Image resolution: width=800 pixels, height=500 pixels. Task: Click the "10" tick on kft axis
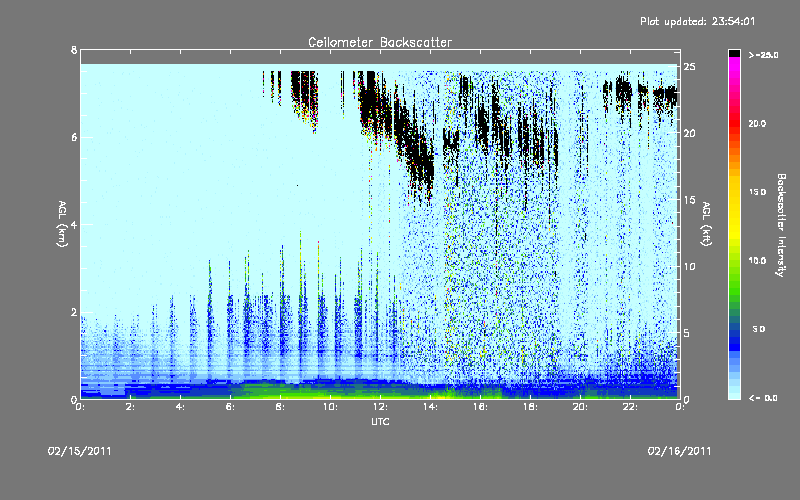click(689, 266)
